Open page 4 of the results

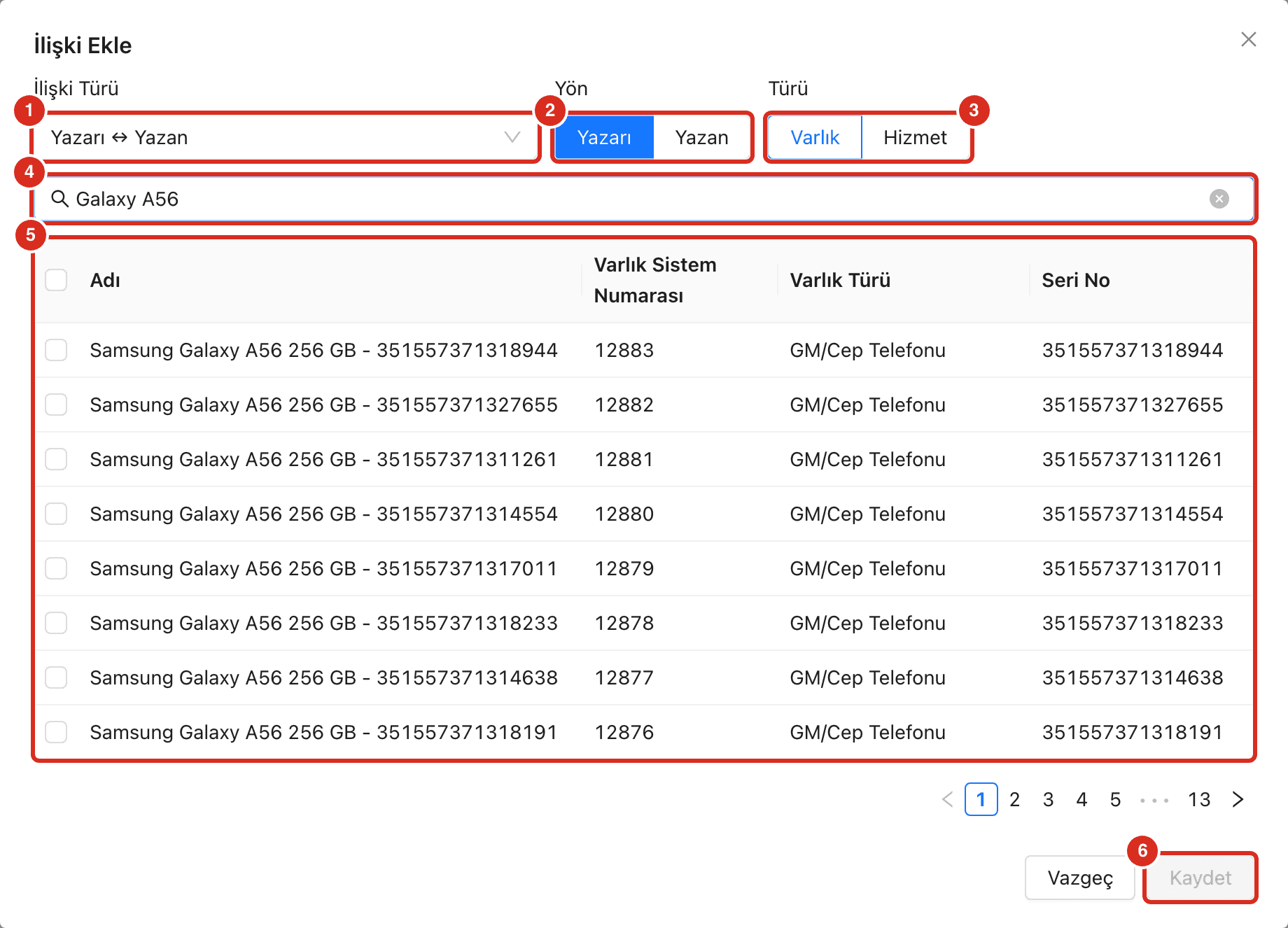tap(1081, 799)
